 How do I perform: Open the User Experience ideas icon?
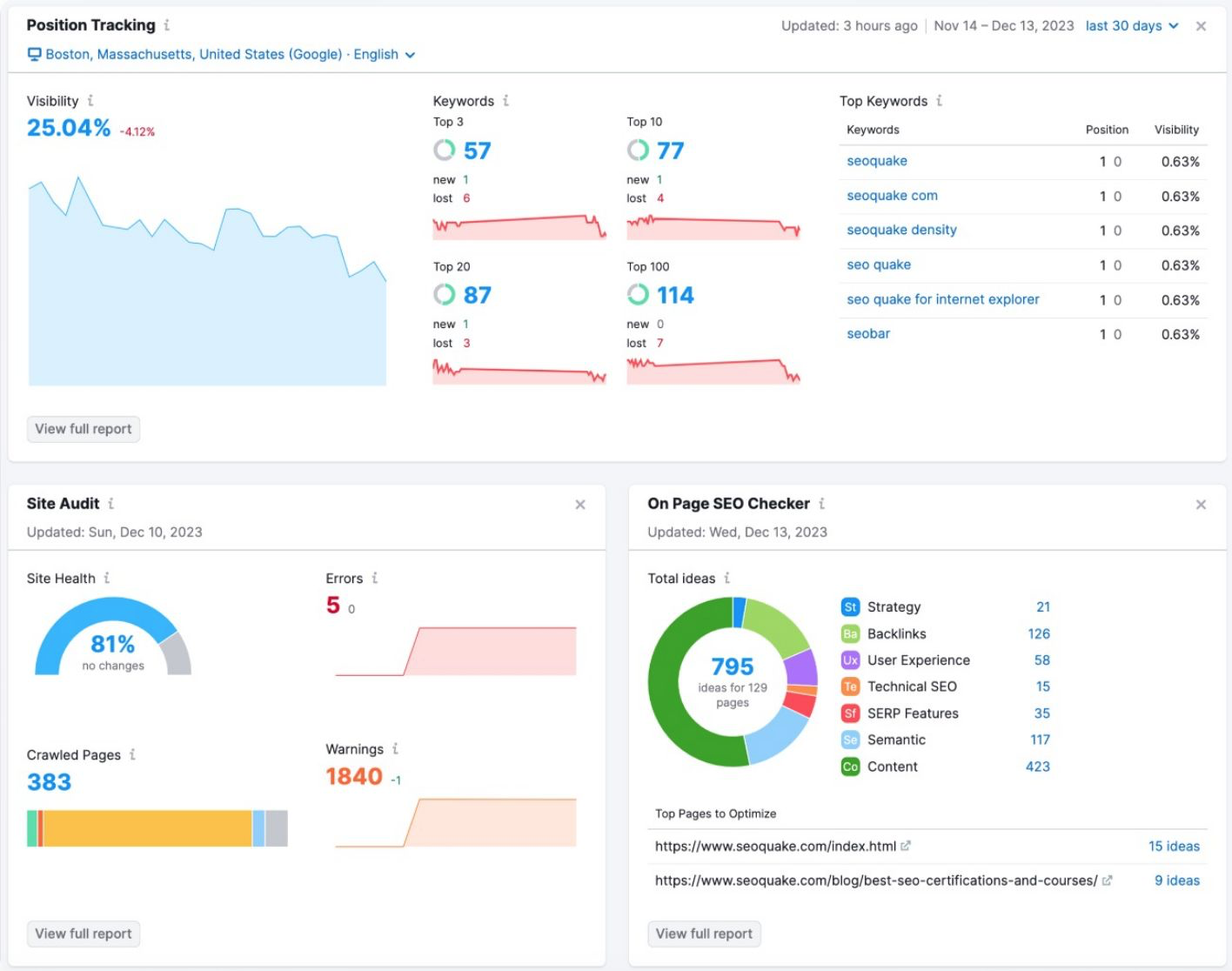(849, 660)
